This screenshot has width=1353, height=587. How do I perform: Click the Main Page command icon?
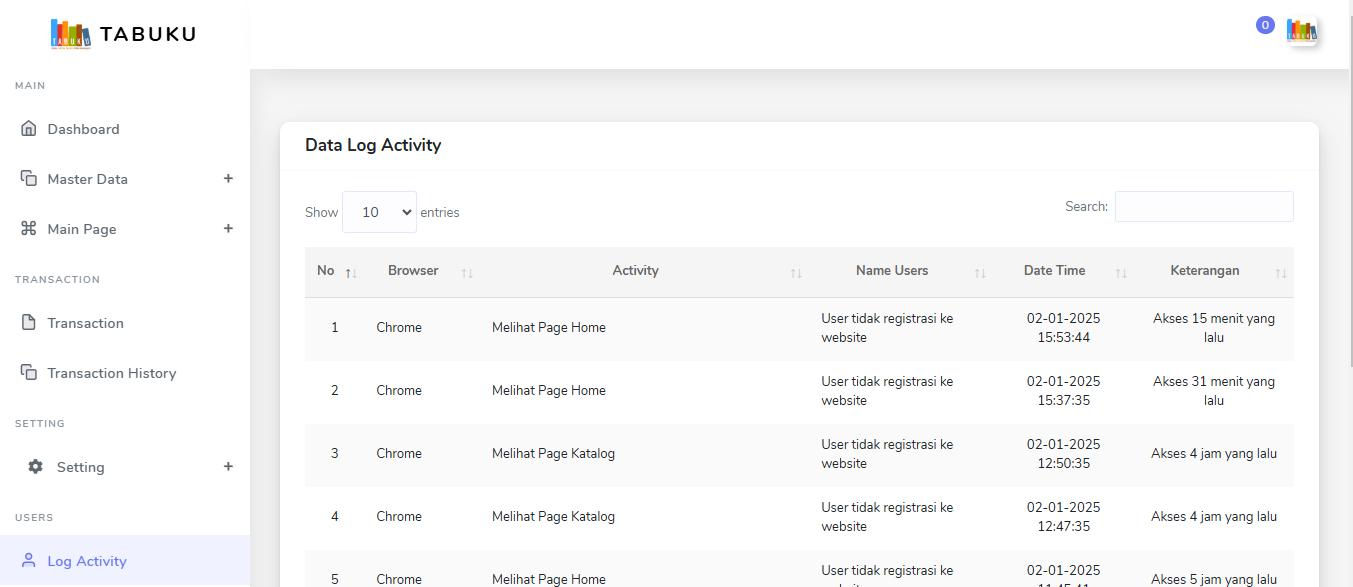coord(28,229)
